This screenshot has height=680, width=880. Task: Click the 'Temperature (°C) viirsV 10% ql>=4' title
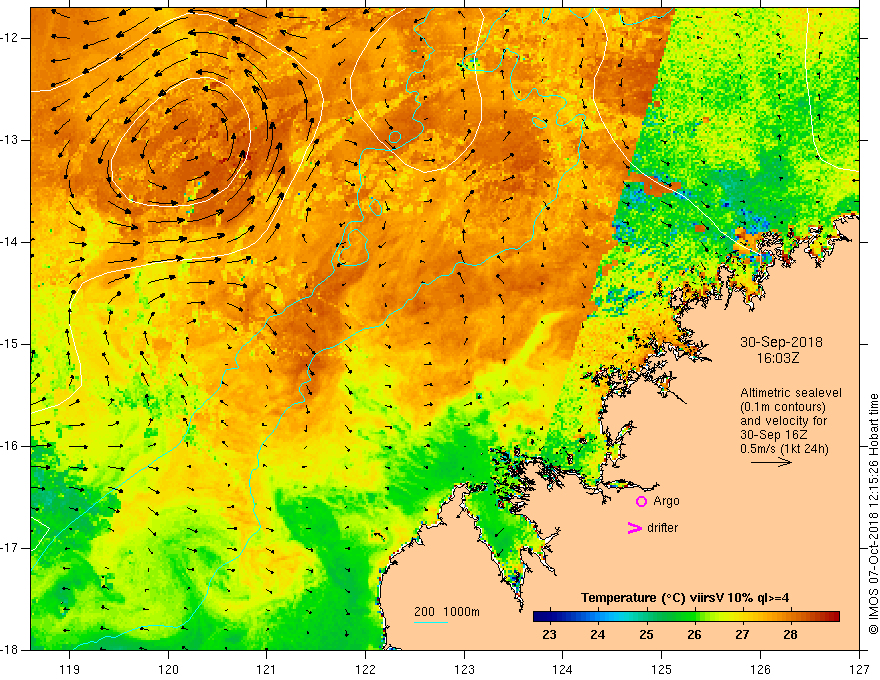point(685,598)
